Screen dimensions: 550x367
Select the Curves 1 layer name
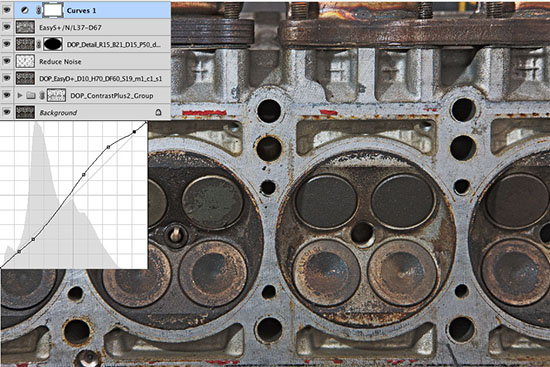pos(81,11)
